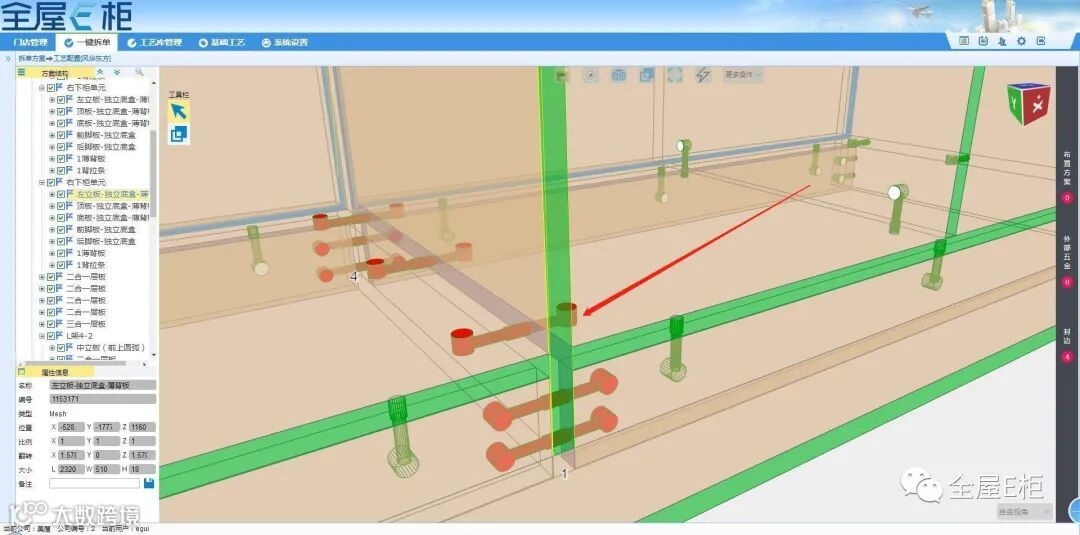
Task: Click the layered squares icon in viewport toolbar
Action: (x=646, y=74)
